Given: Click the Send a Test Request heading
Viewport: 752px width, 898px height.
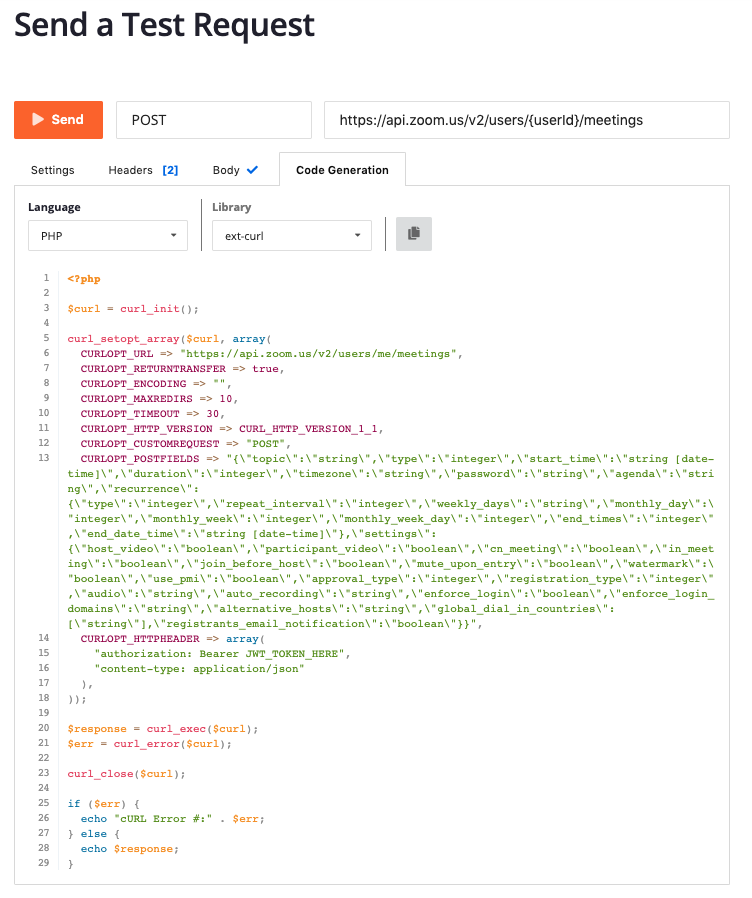Looking at the screenshot, I should (164, 25).
